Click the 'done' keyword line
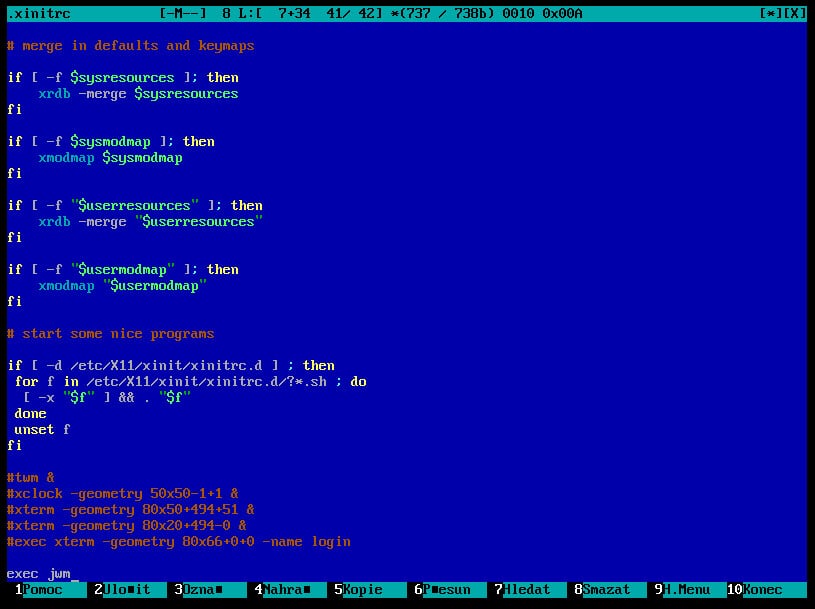 [31, 414]
